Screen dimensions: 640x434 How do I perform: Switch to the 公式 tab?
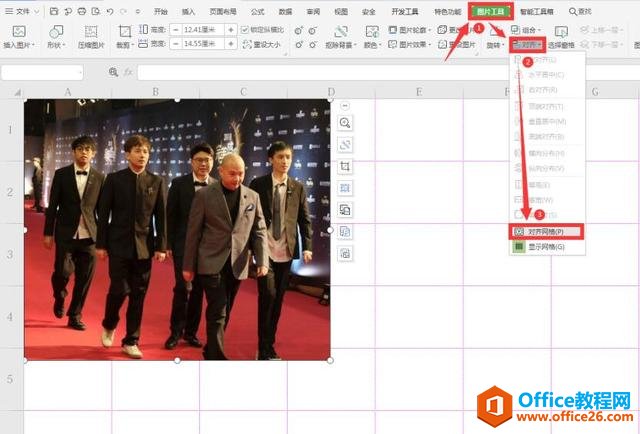coord(258,12)
